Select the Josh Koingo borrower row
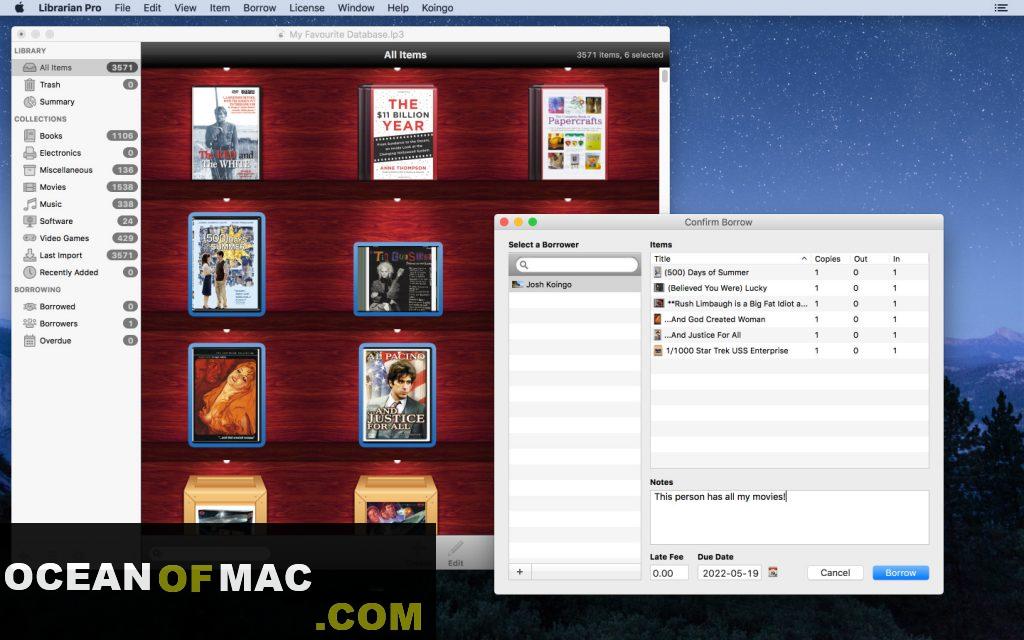 pos(575,284)
